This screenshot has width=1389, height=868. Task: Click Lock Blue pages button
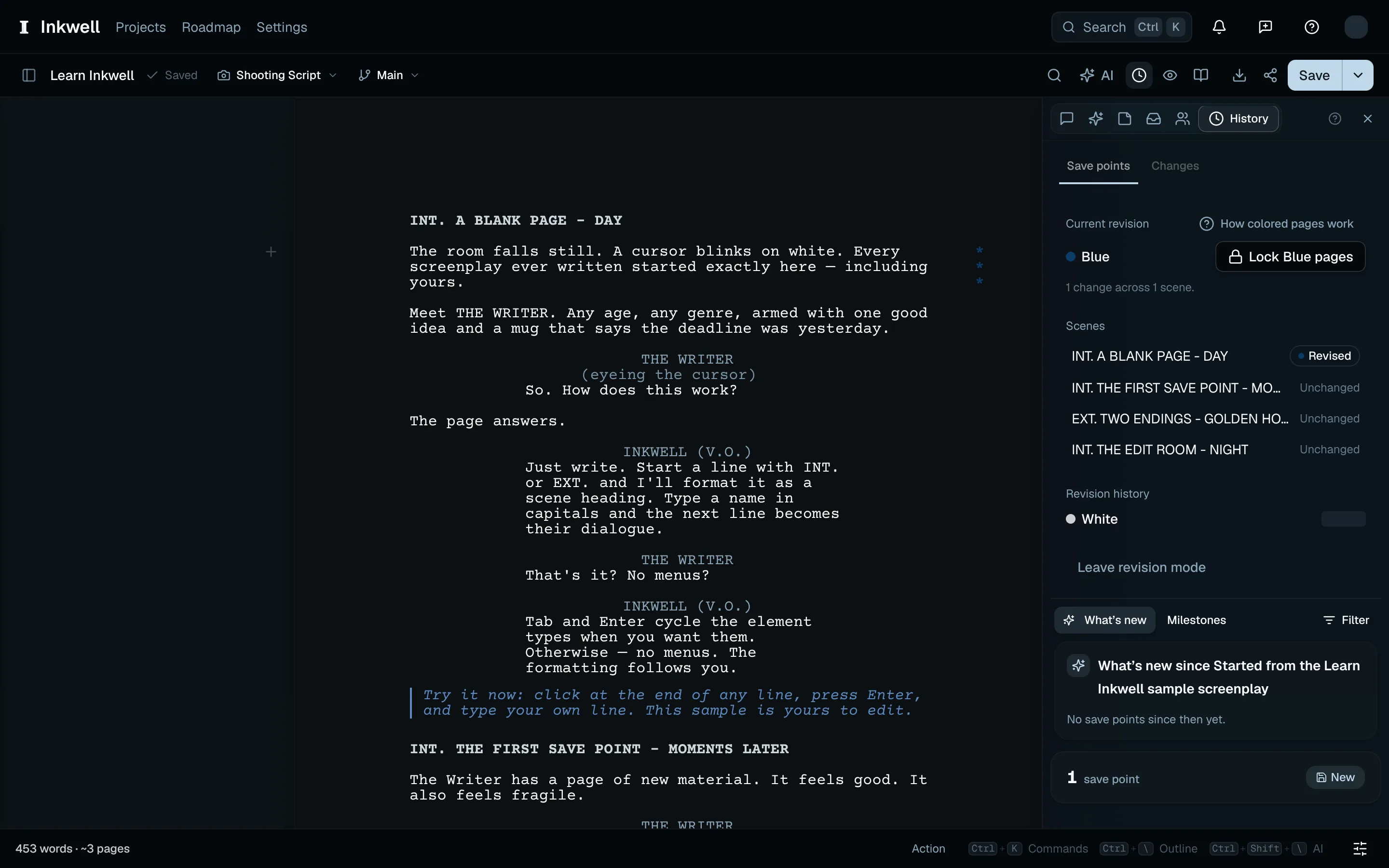pyautogui.click(x=1290, y=257)
